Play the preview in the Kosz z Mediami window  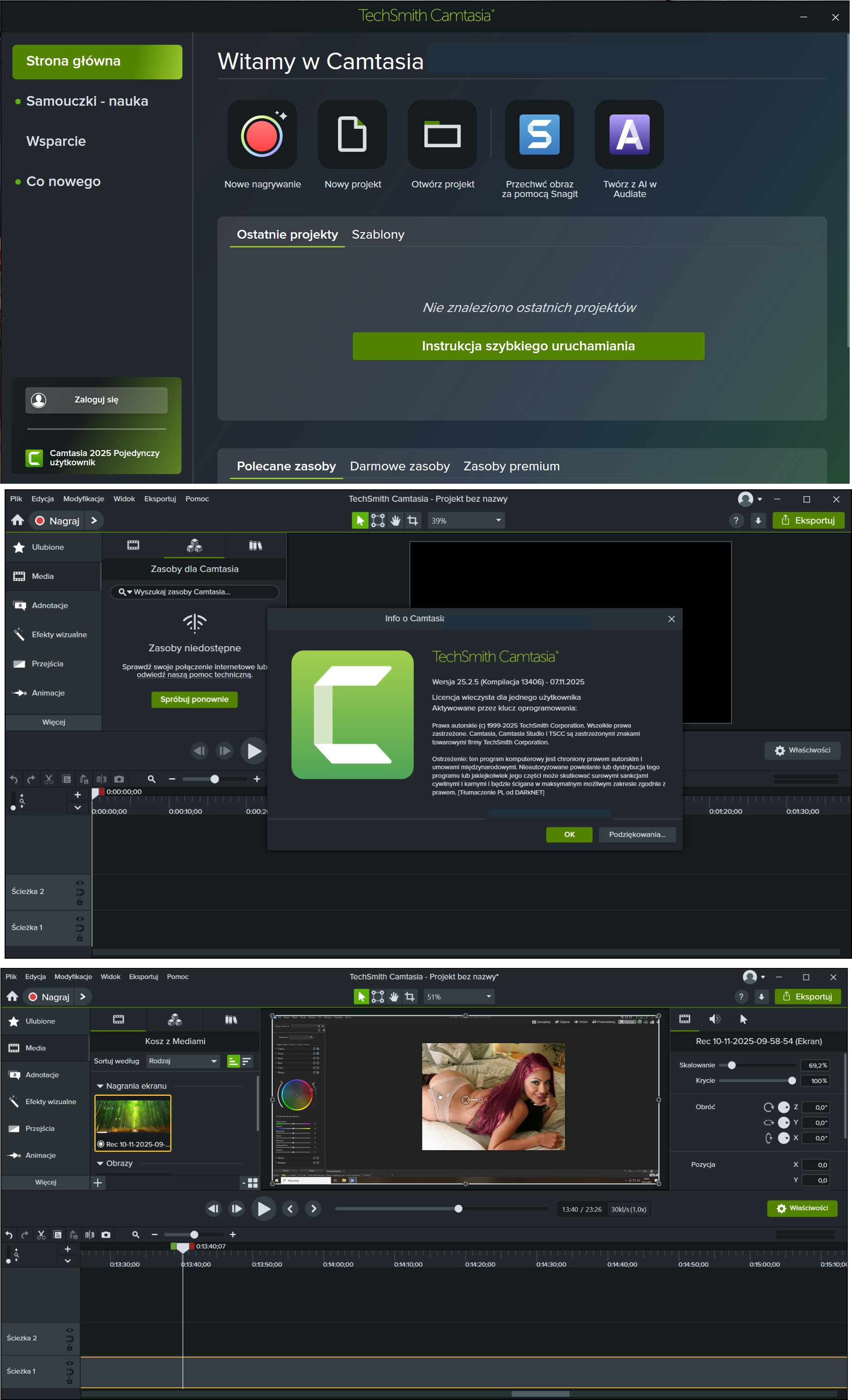263,1209
